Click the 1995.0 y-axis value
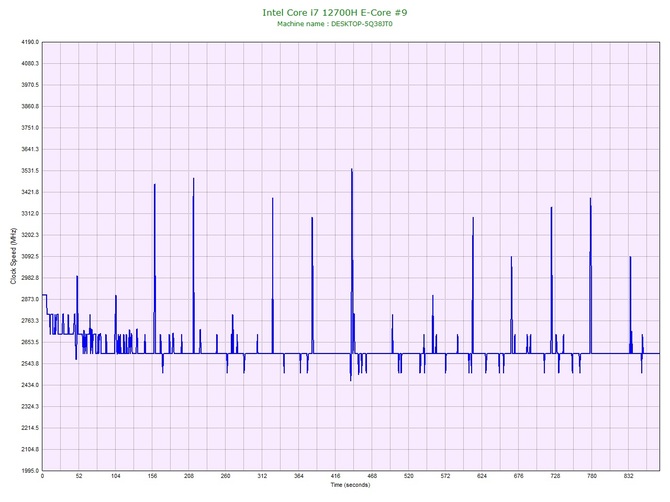This screenshot has height=502, width=670. click(30, 471)
